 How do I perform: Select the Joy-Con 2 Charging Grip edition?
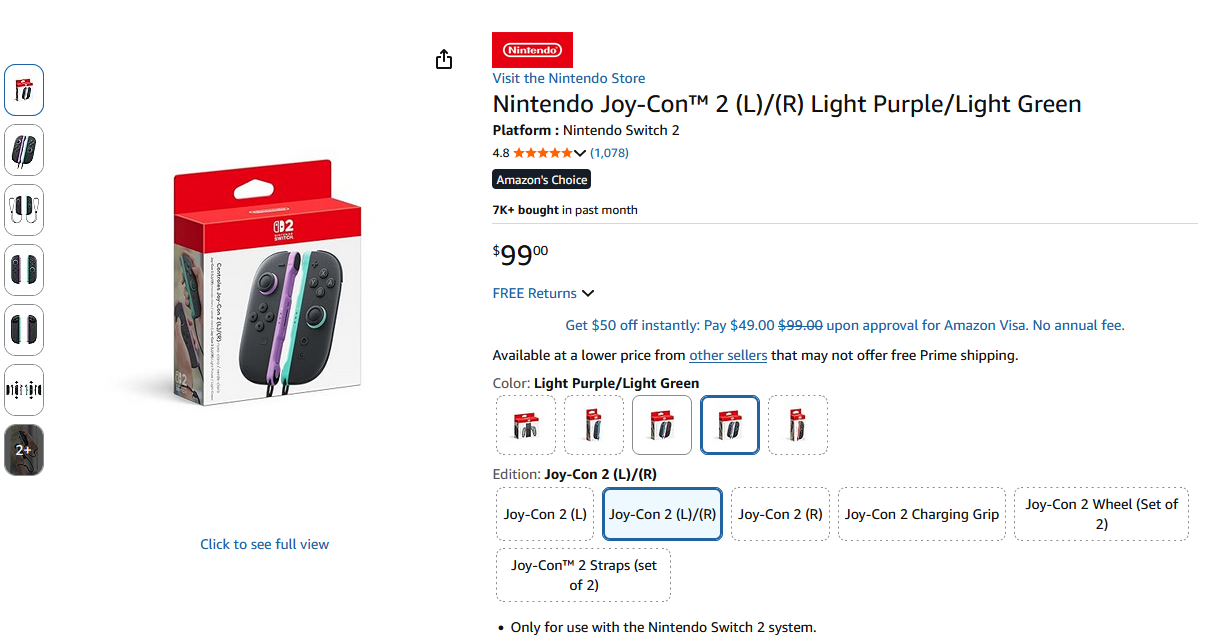click(x=921, y=514)
